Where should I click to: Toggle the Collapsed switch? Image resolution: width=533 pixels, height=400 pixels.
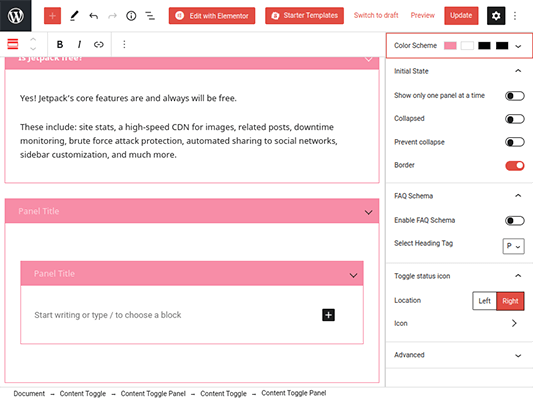tap(515, 119)
